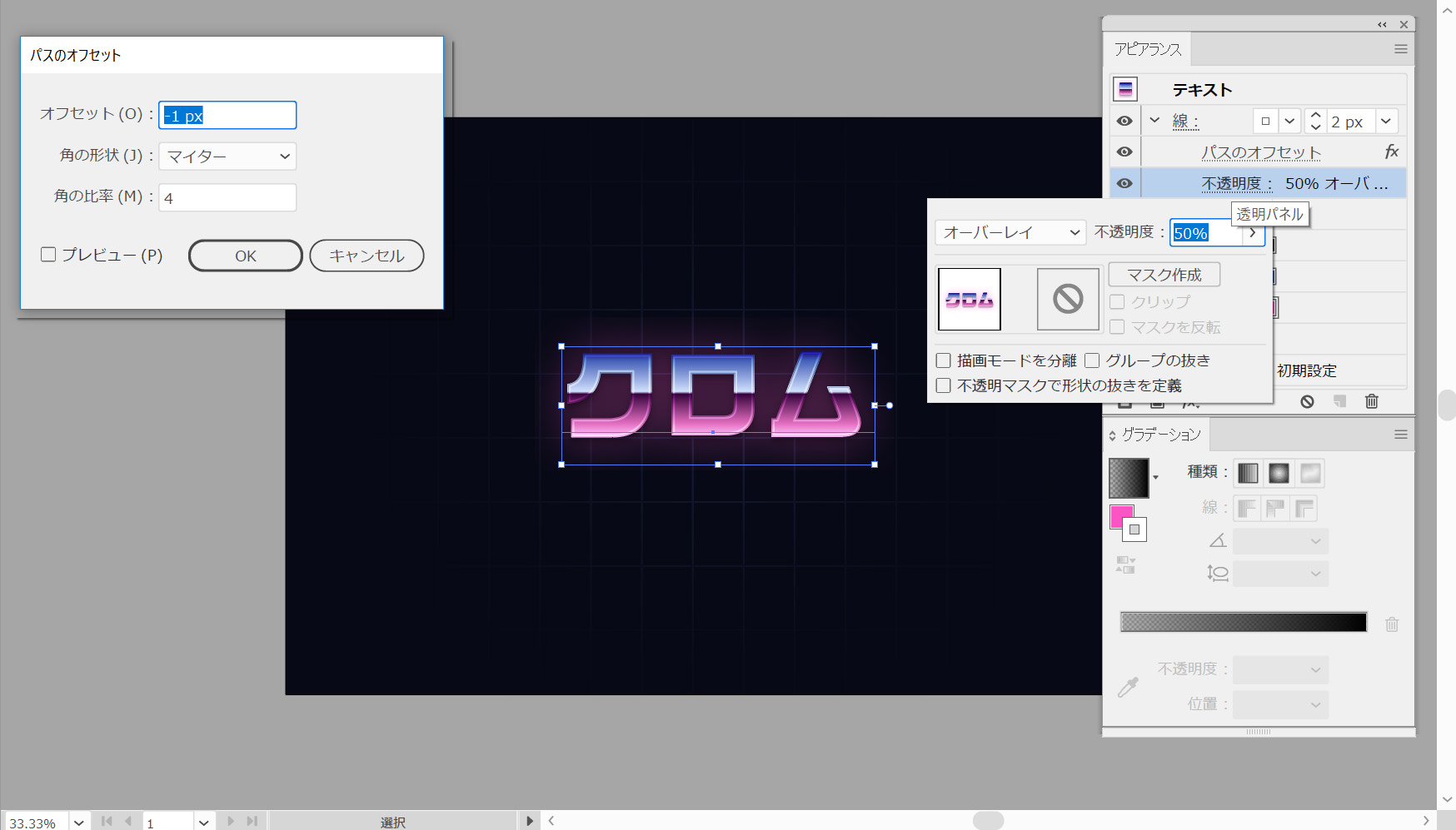Click the マスク作成 button
Viewport: 1456px width, 830px height.
(x=1164, y=275)
